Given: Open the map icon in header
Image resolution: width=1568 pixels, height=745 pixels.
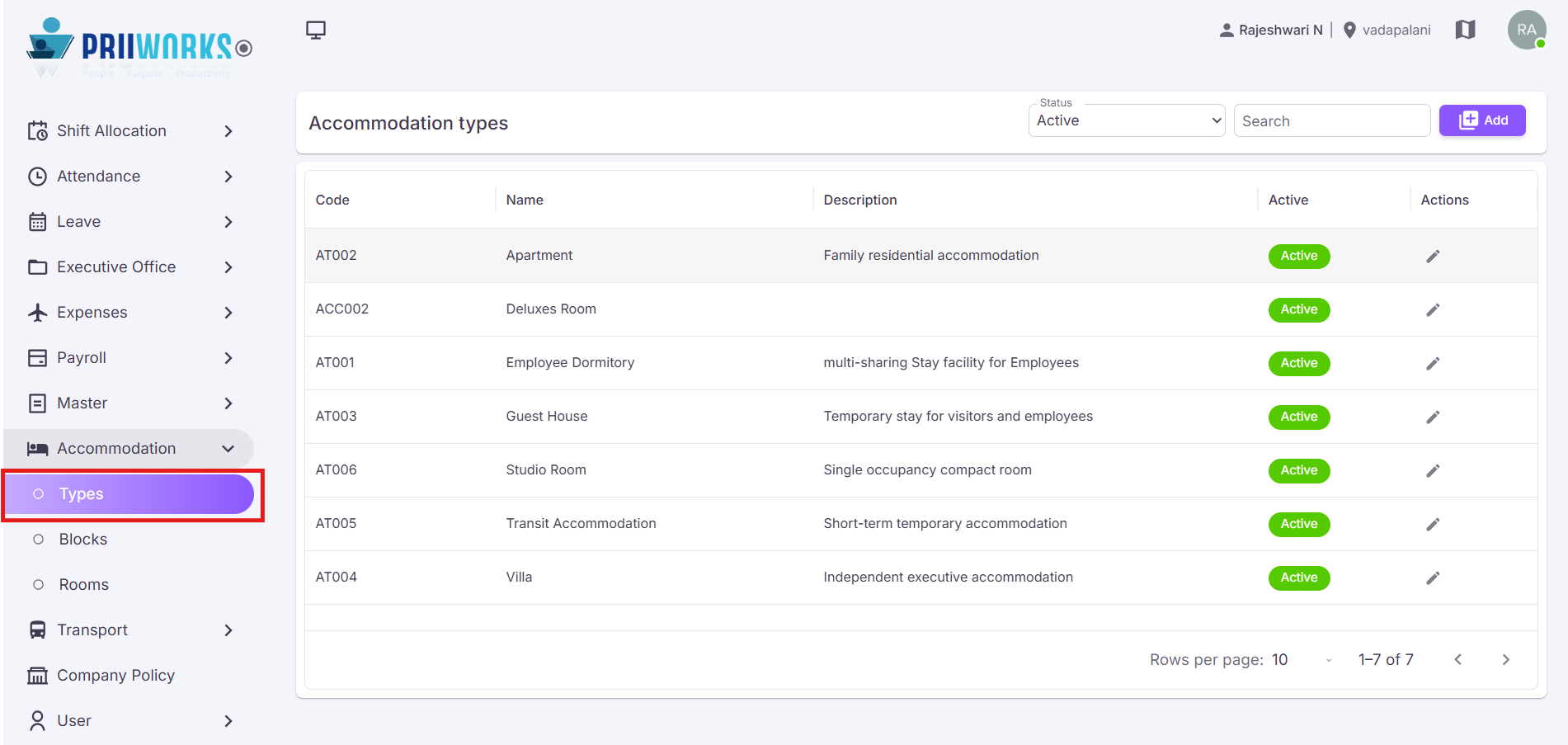Looking at the screenshot, I should pos(1465,30).
